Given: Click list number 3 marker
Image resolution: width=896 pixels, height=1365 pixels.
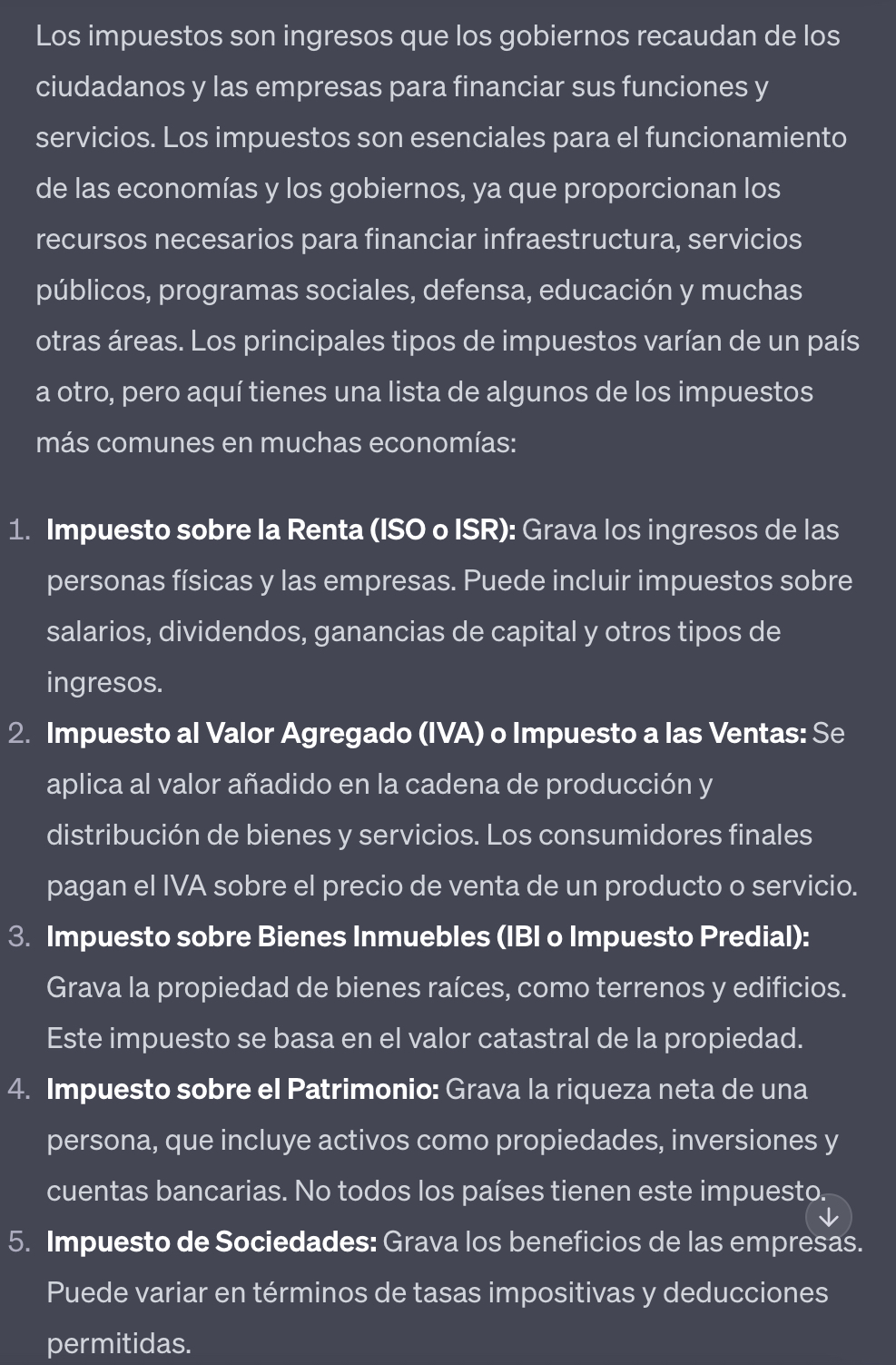Looking at the screenshot, I should point(18,936).
